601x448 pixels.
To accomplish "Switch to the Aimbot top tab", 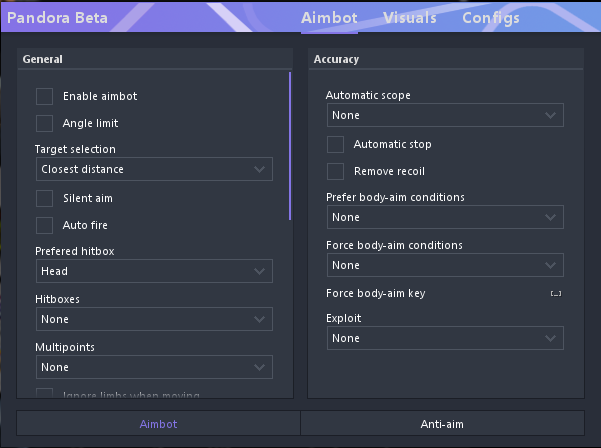I will [329, 18].
